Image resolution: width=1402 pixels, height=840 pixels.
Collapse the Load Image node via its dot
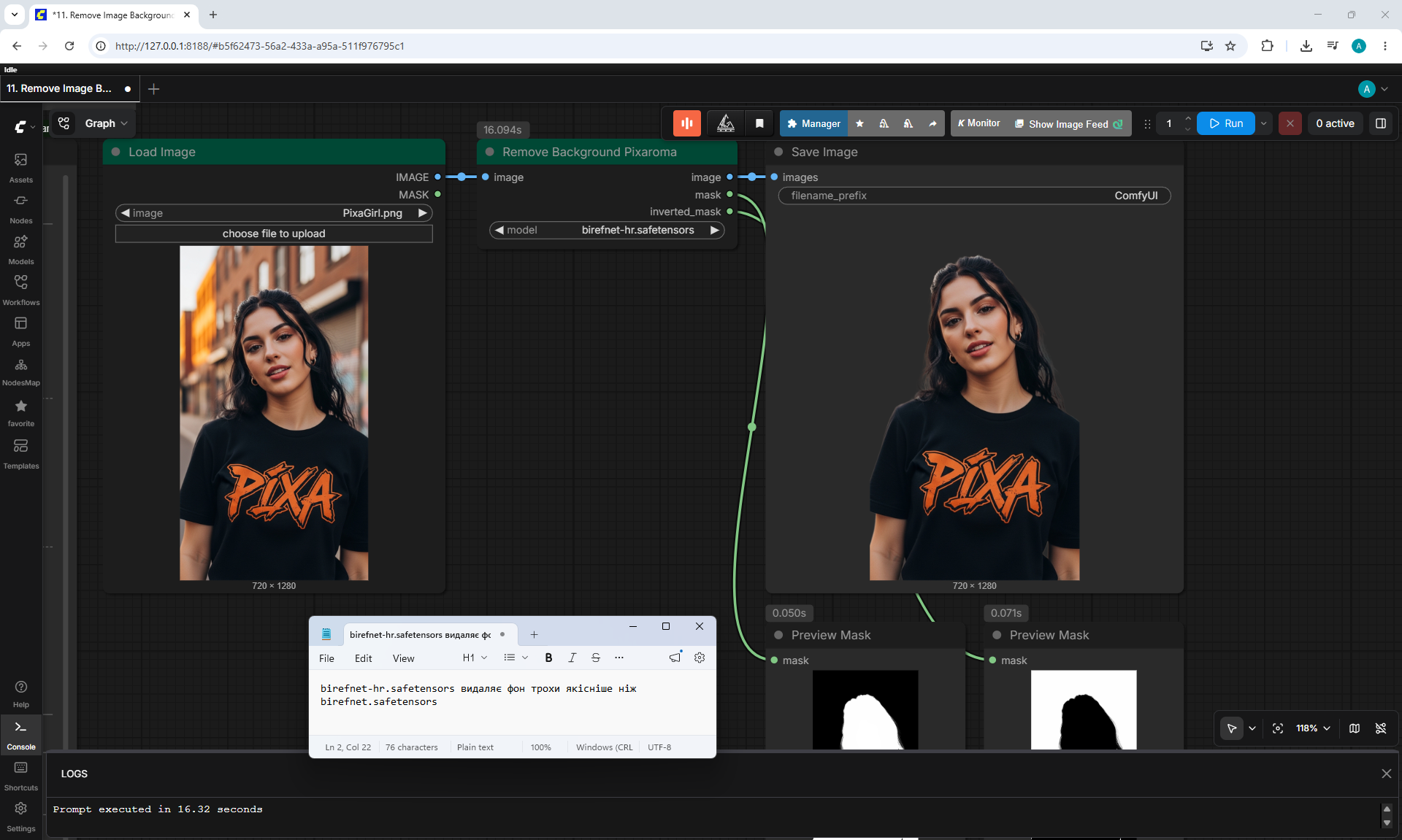tap(115, 152)
